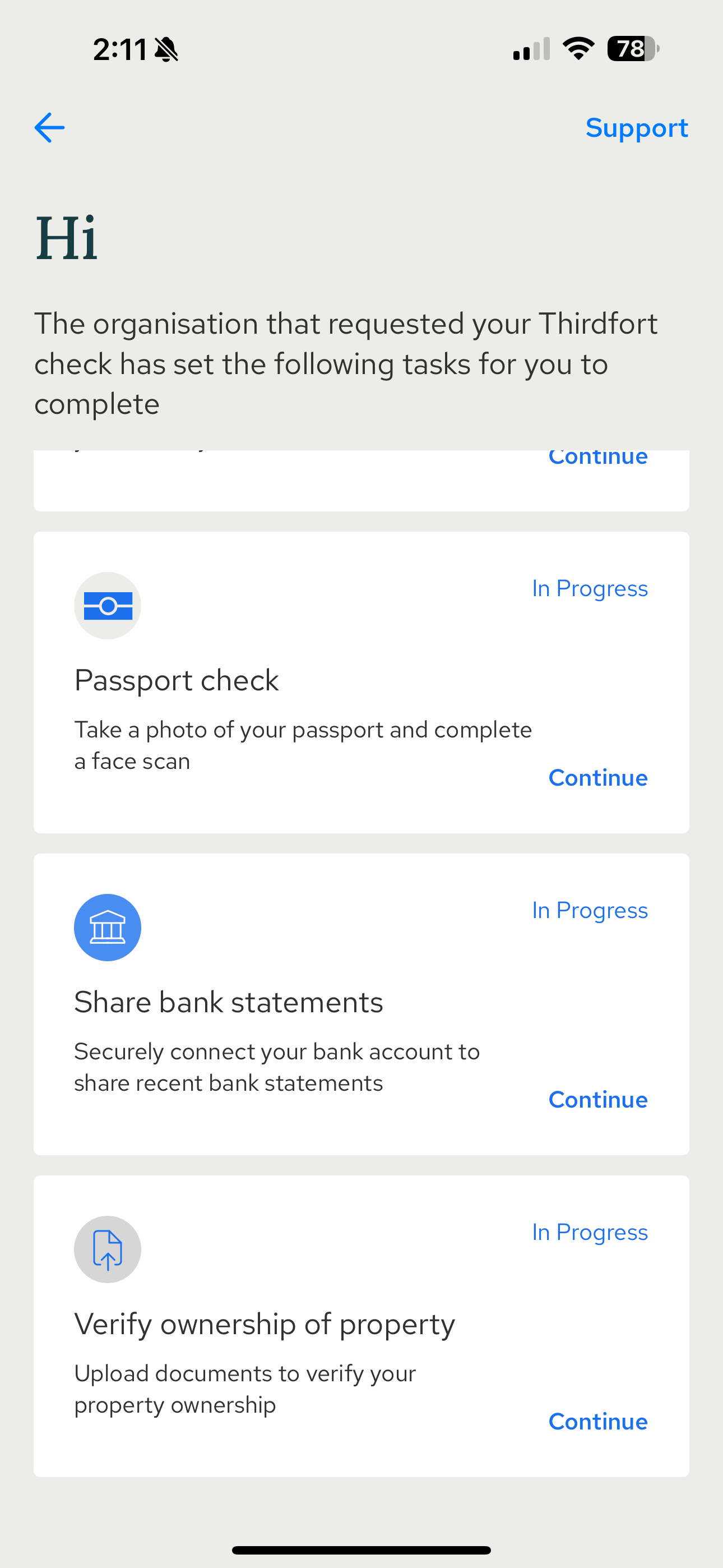
Task: Continue the Passport check task
Action: 597,778
